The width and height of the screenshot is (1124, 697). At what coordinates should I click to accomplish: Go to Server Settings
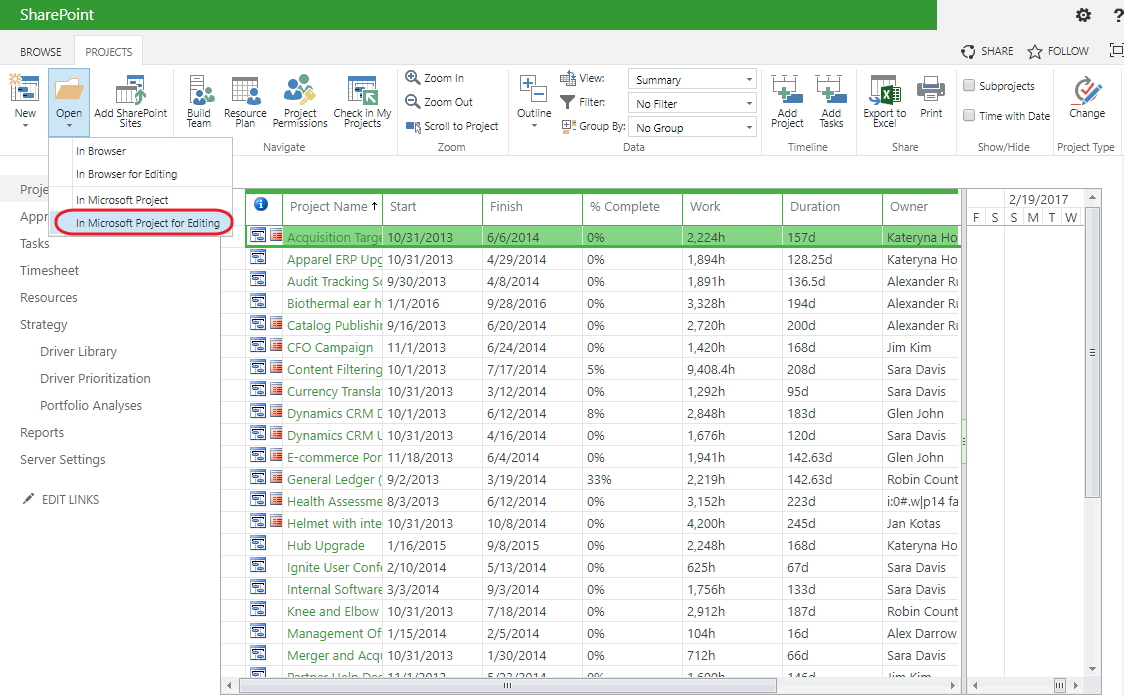point(62,460)
